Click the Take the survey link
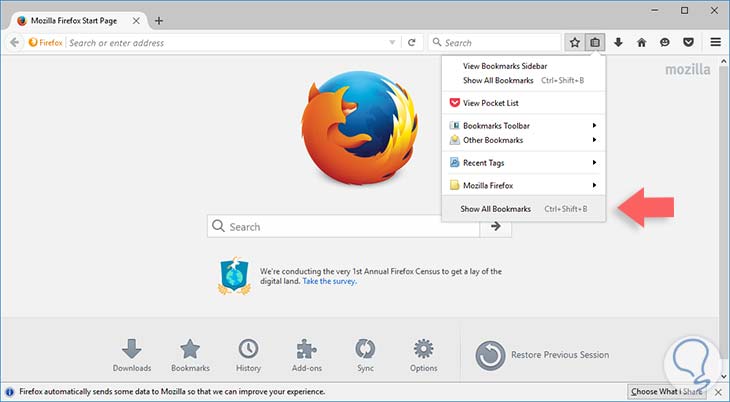The image size is (730, 402). [329, 281]
